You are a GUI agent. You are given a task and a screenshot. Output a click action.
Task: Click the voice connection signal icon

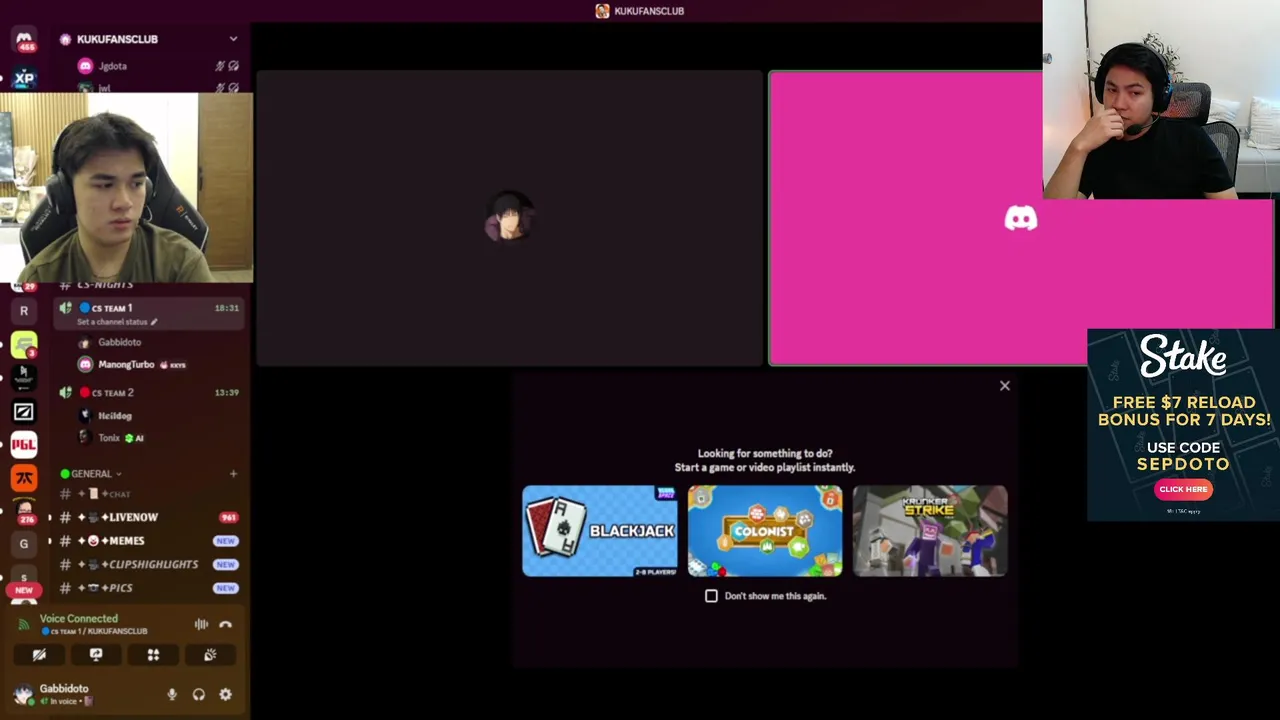point(24,624)
